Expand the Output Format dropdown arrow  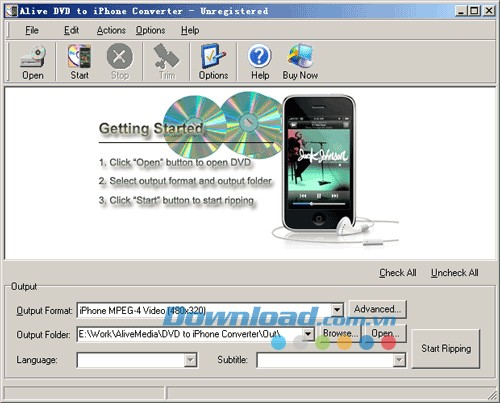[x=337, y=310]
